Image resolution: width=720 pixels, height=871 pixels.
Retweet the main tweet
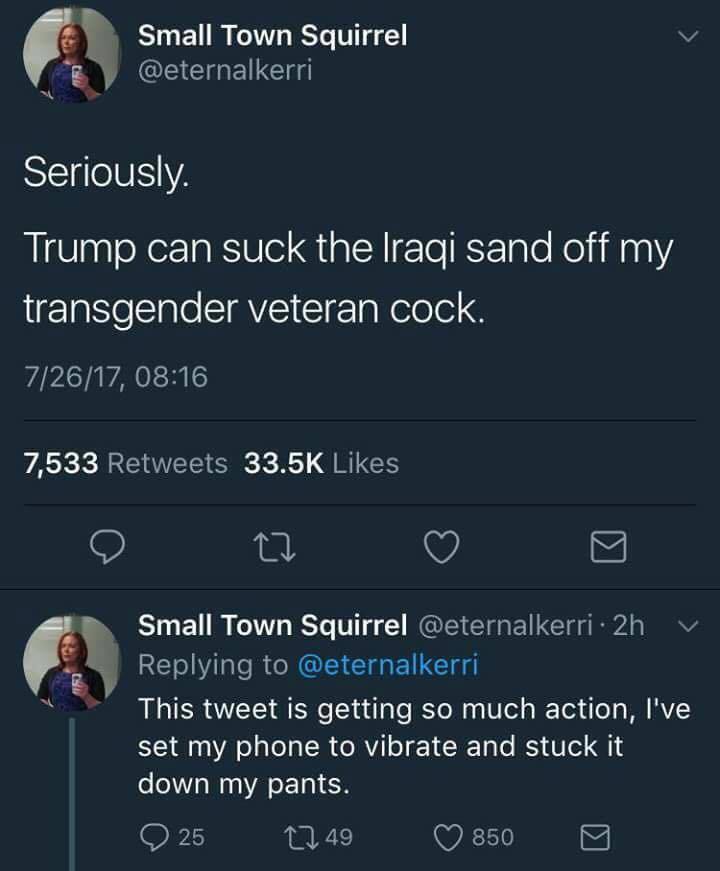(x=274, y=546)
